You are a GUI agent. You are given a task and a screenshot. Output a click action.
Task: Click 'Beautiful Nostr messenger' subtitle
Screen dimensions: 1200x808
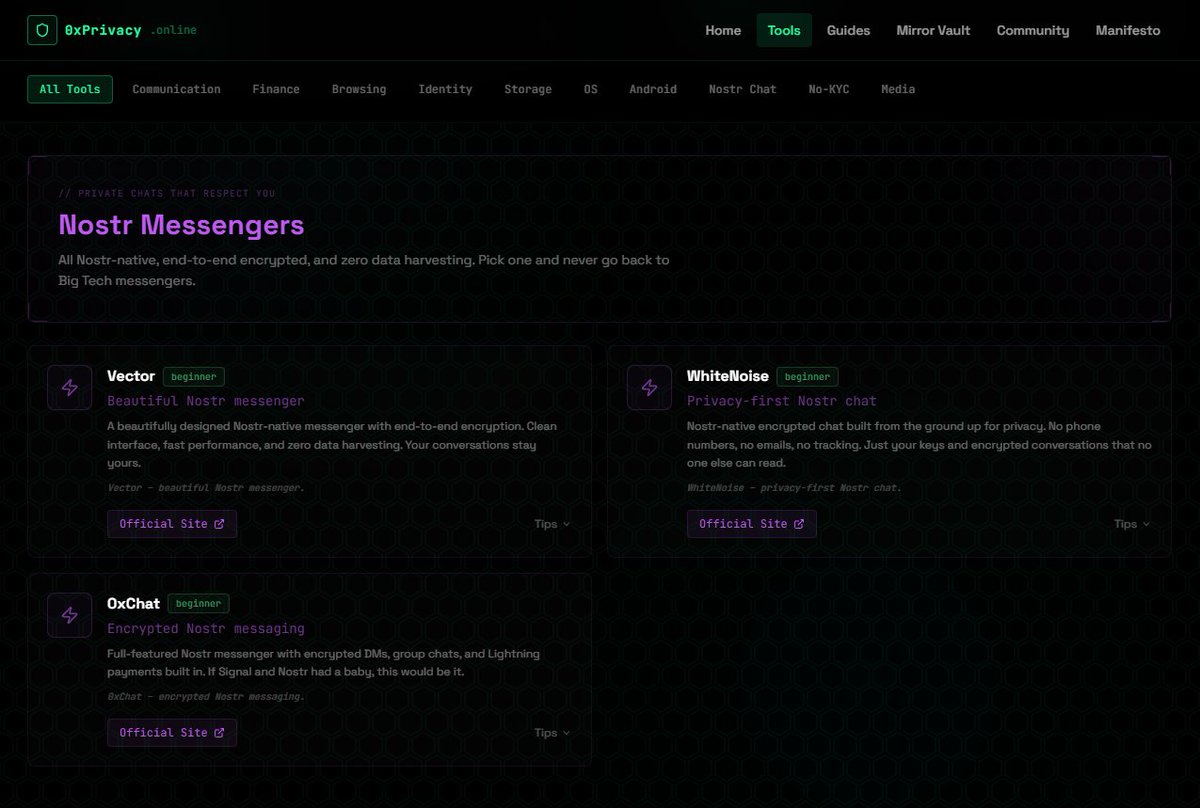point(206,401)
